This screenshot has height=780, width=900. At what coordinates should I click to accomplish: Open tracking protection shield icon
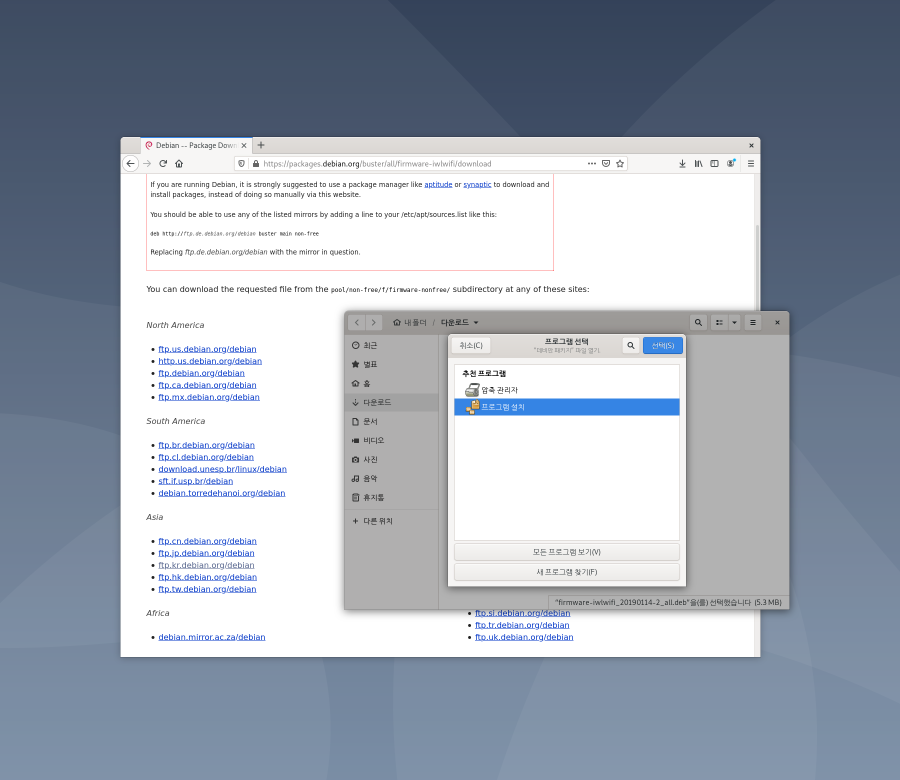tap(242, 164)
